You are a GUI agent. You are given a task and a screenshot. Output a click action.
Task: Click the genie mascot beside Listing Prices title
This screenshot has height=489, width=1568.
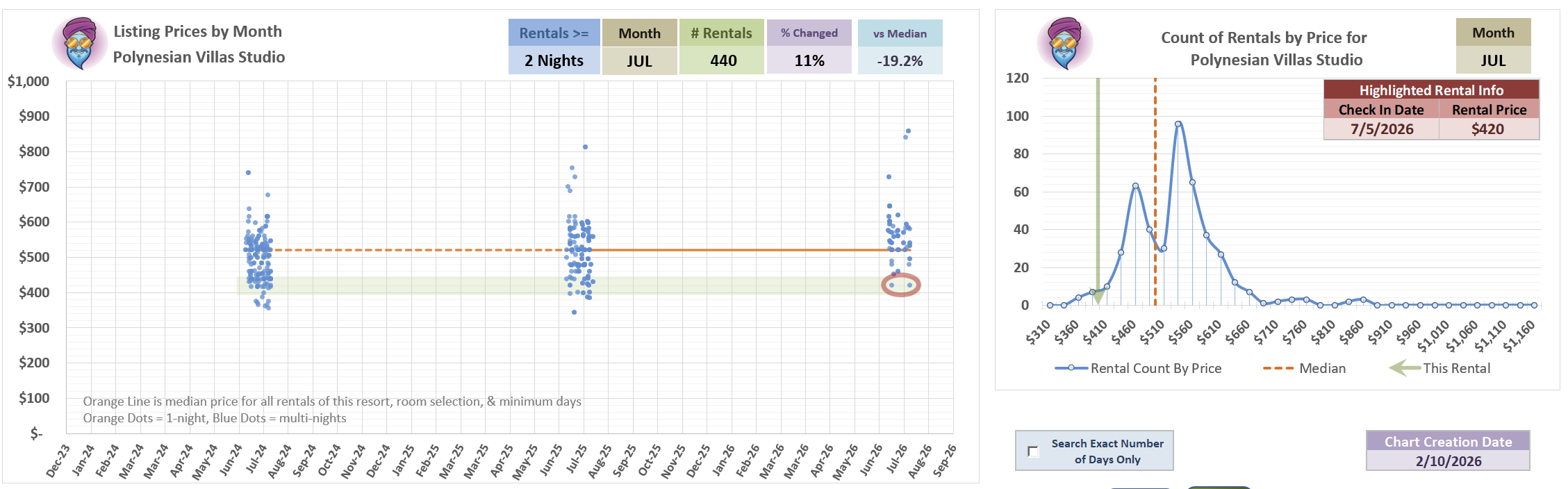tap(80, 43)
